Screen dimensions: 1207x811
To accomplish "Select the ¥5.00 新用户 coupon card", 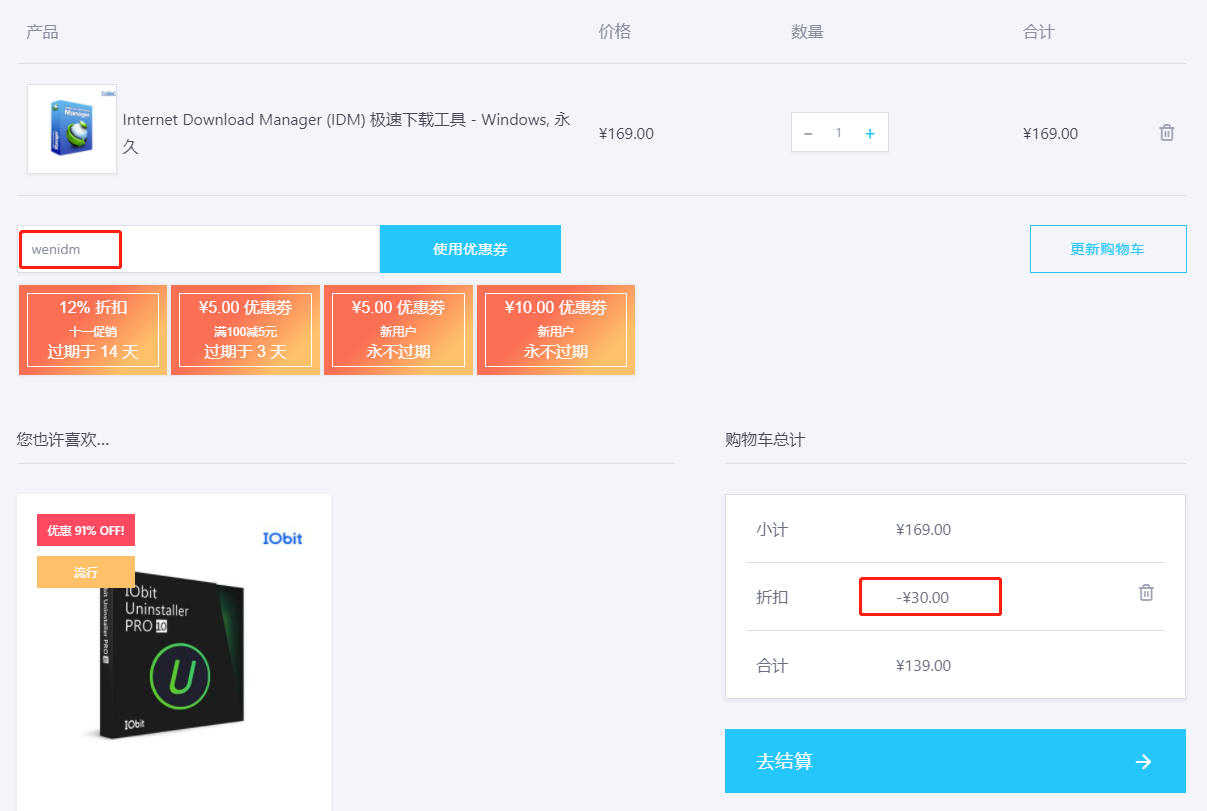I will pos(398,330).
